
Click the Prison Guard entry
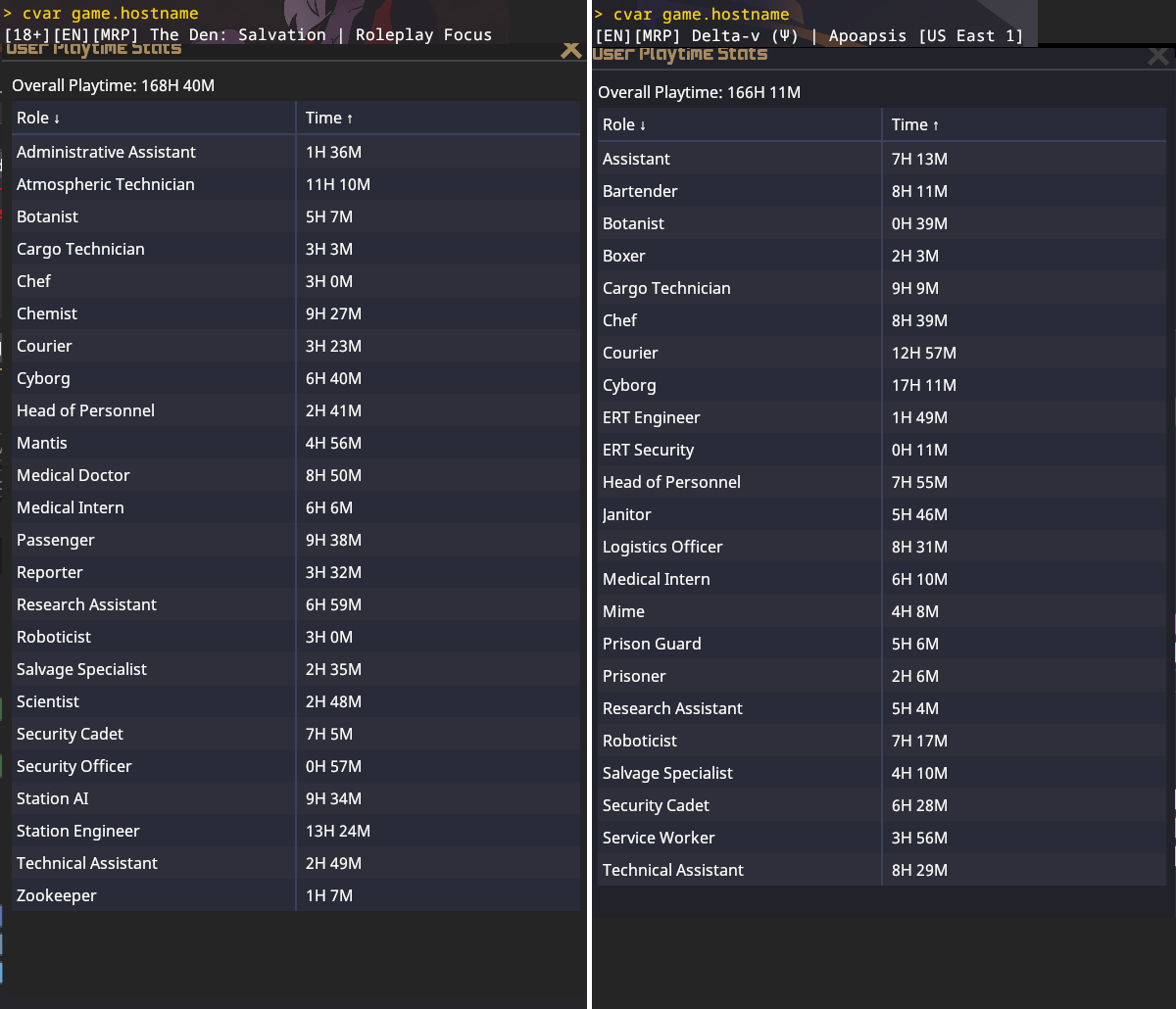pyautogui.click(x=652, y=644)
